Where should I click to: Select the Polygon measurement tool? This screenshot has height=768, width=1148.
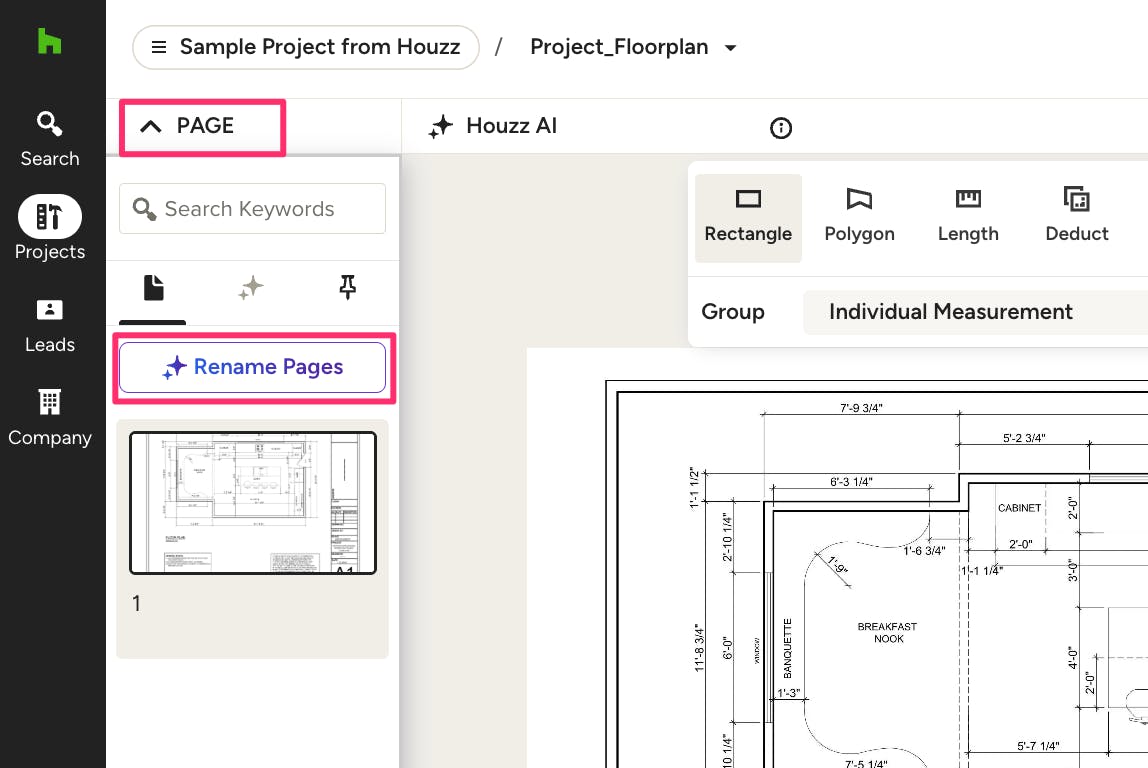pos(860,217)
